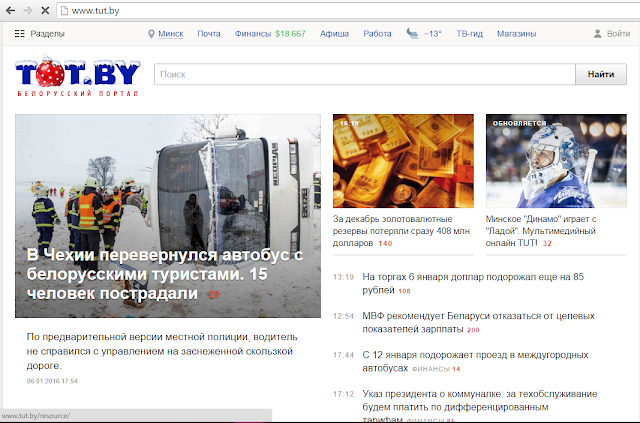This screenshot has width=640, height=423.
Task: Open the Афиша section
Action: tap(334, 34)
